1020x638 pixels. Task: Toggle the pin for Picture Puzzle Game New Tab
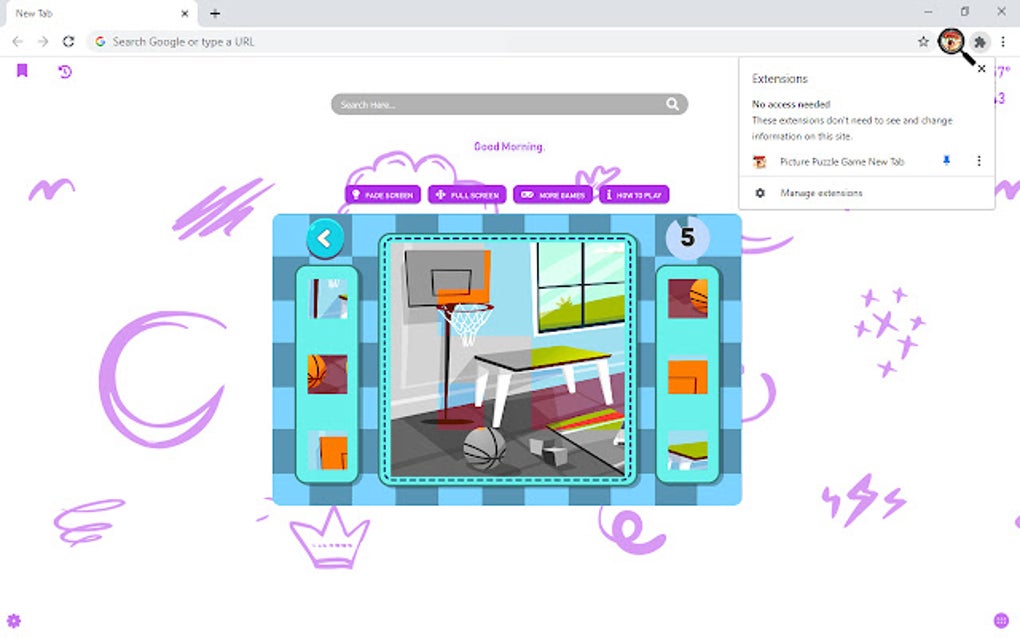(x=945, y=161)
